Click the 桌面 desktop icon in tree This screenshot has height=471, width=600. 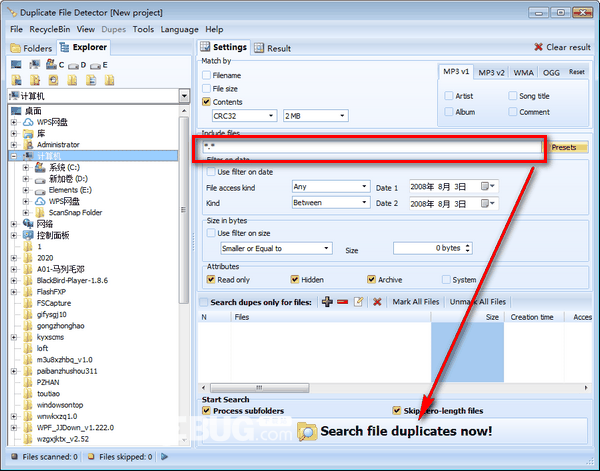16,111
